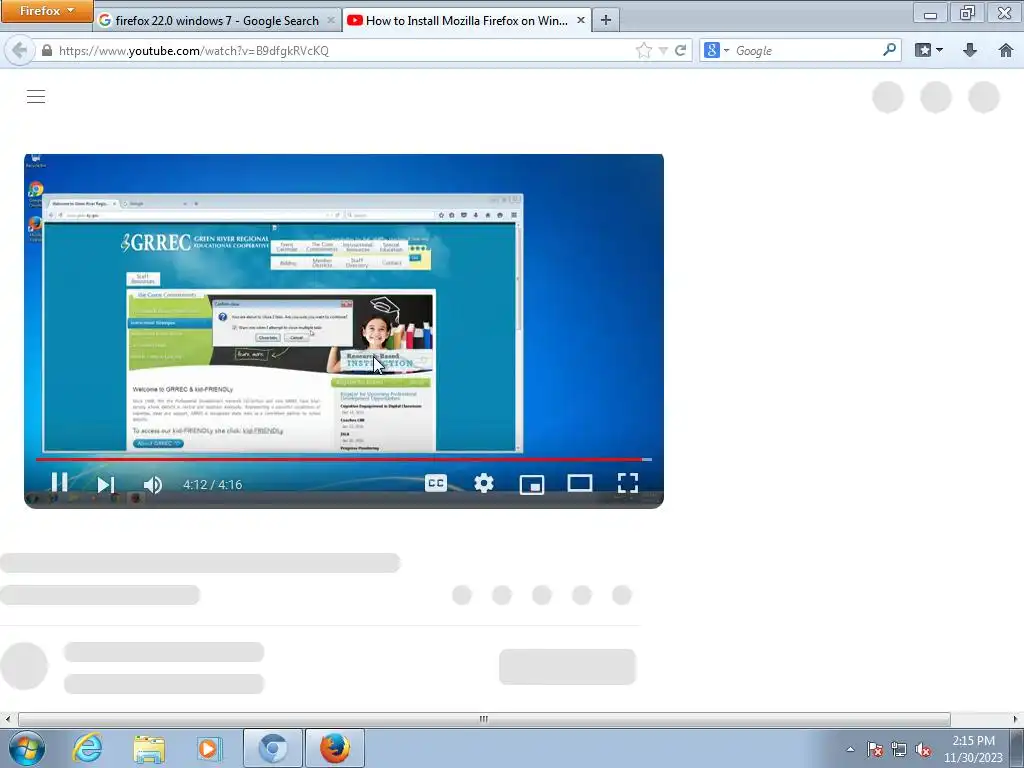Switch to Firefox in the taskbar
This screenshot has width=1024, height=768.
click(334, 748)
